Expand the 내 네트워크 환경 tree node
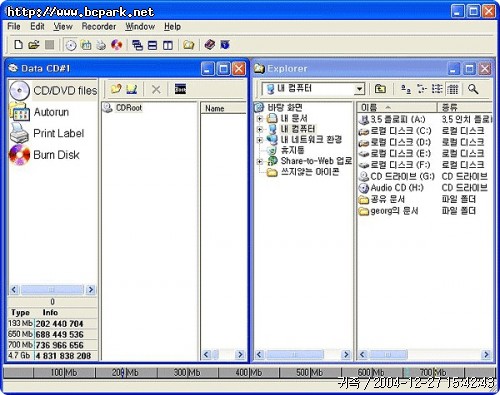 tap(260, 140)
